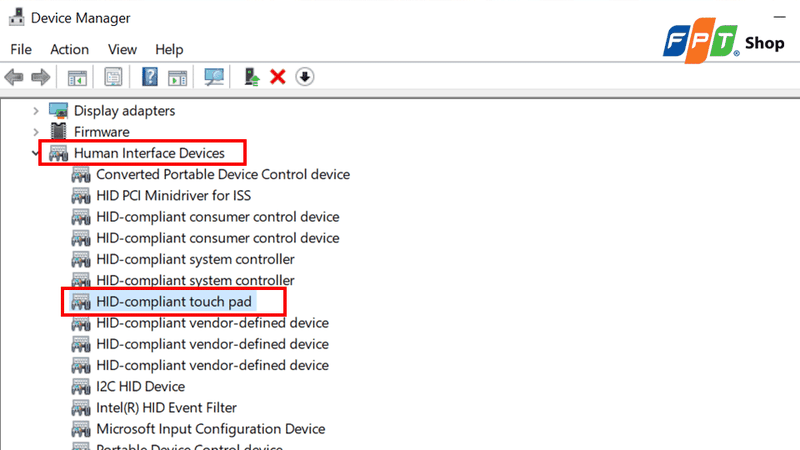Open the Action menu

(69, 49)
